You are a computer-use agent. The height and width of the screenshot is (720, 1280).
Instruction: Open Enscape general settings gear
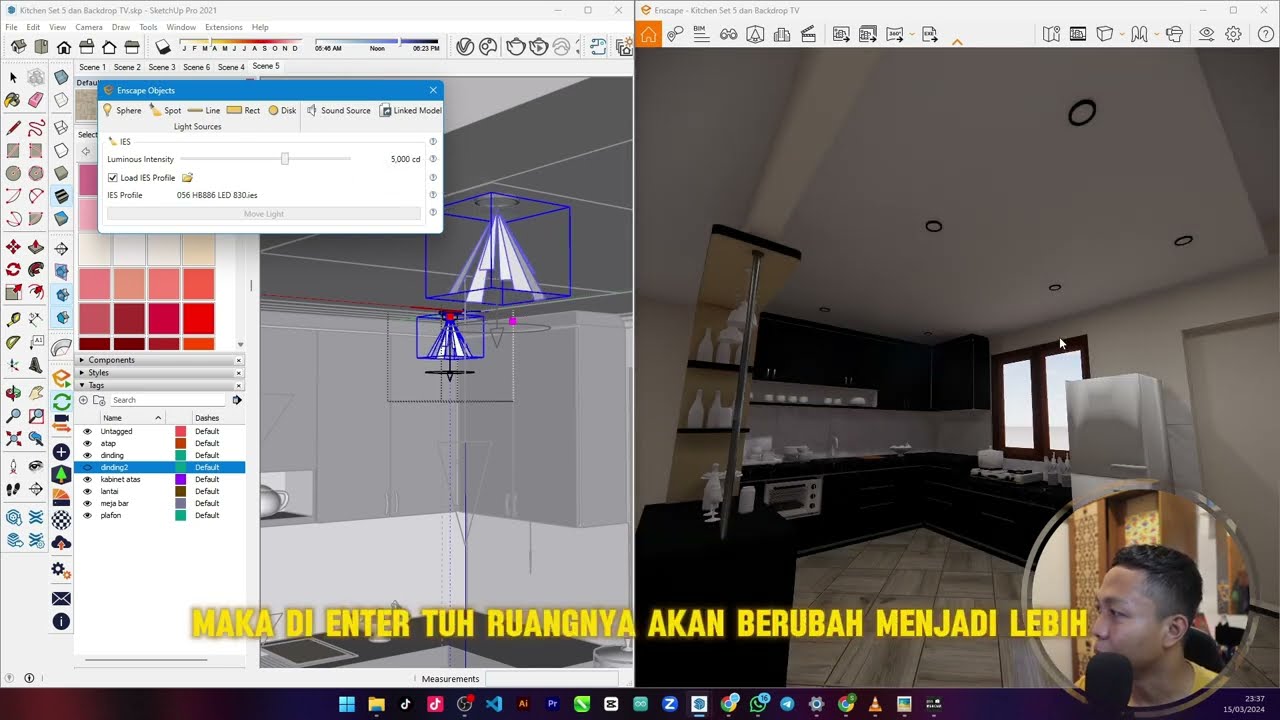(x=1234, y=34)
